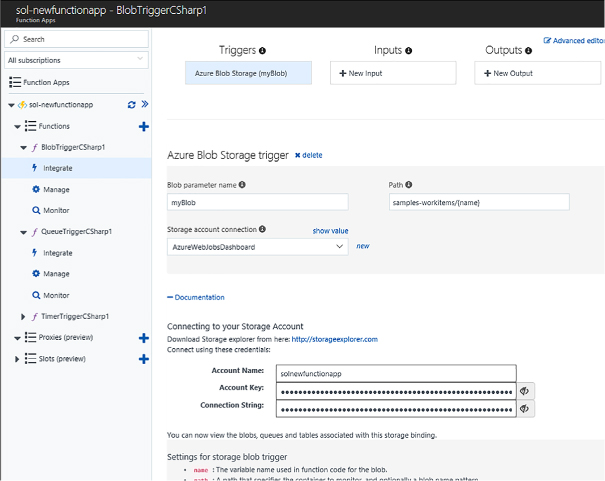Collapse the Proxies (preview) node
Image resolution: width=605 pixels, height=481 pixels.
pos(17,338)
